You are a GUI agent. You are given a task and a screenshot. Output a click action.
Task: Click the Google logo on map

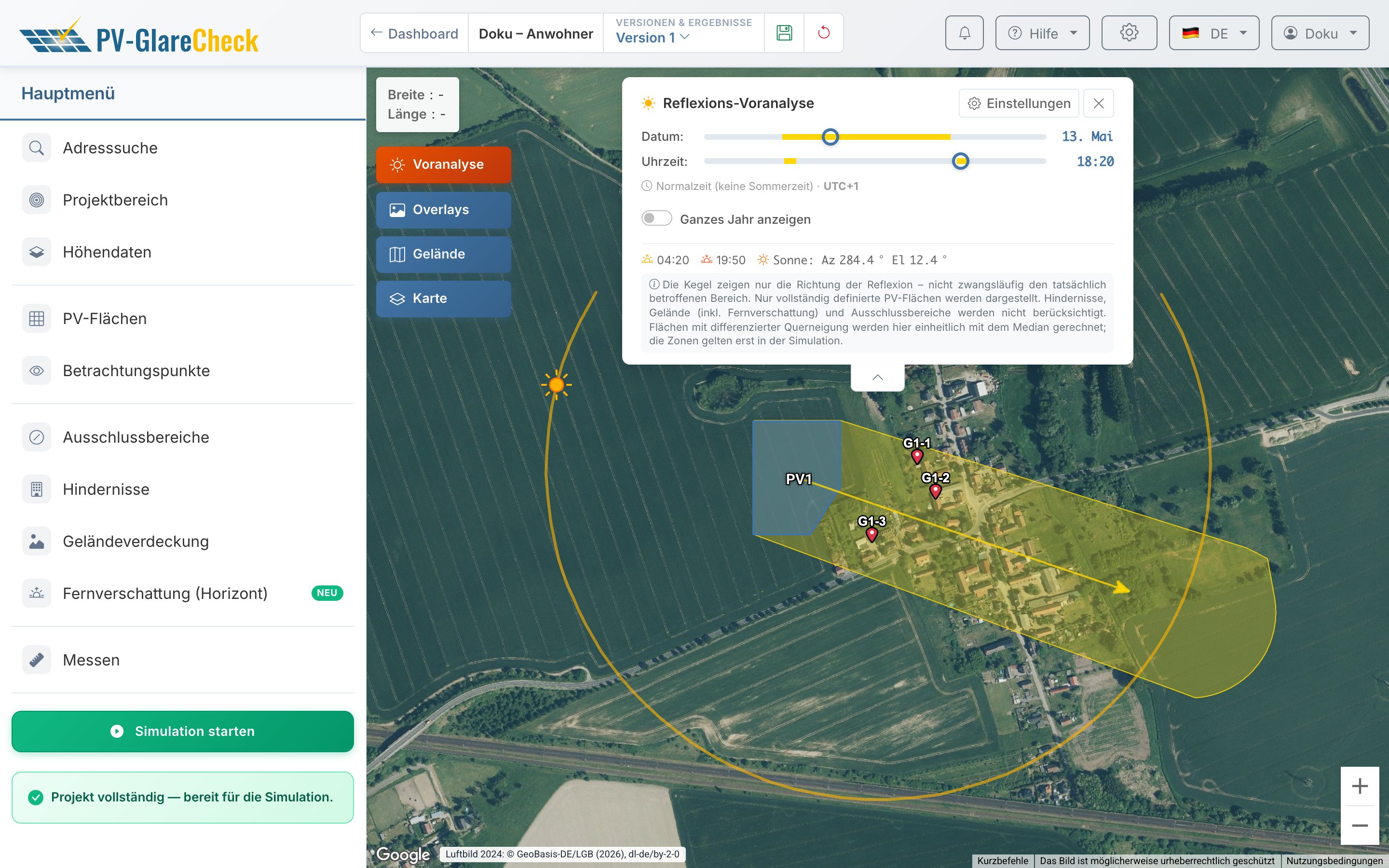pyautogui.click(x=403, y=854)
